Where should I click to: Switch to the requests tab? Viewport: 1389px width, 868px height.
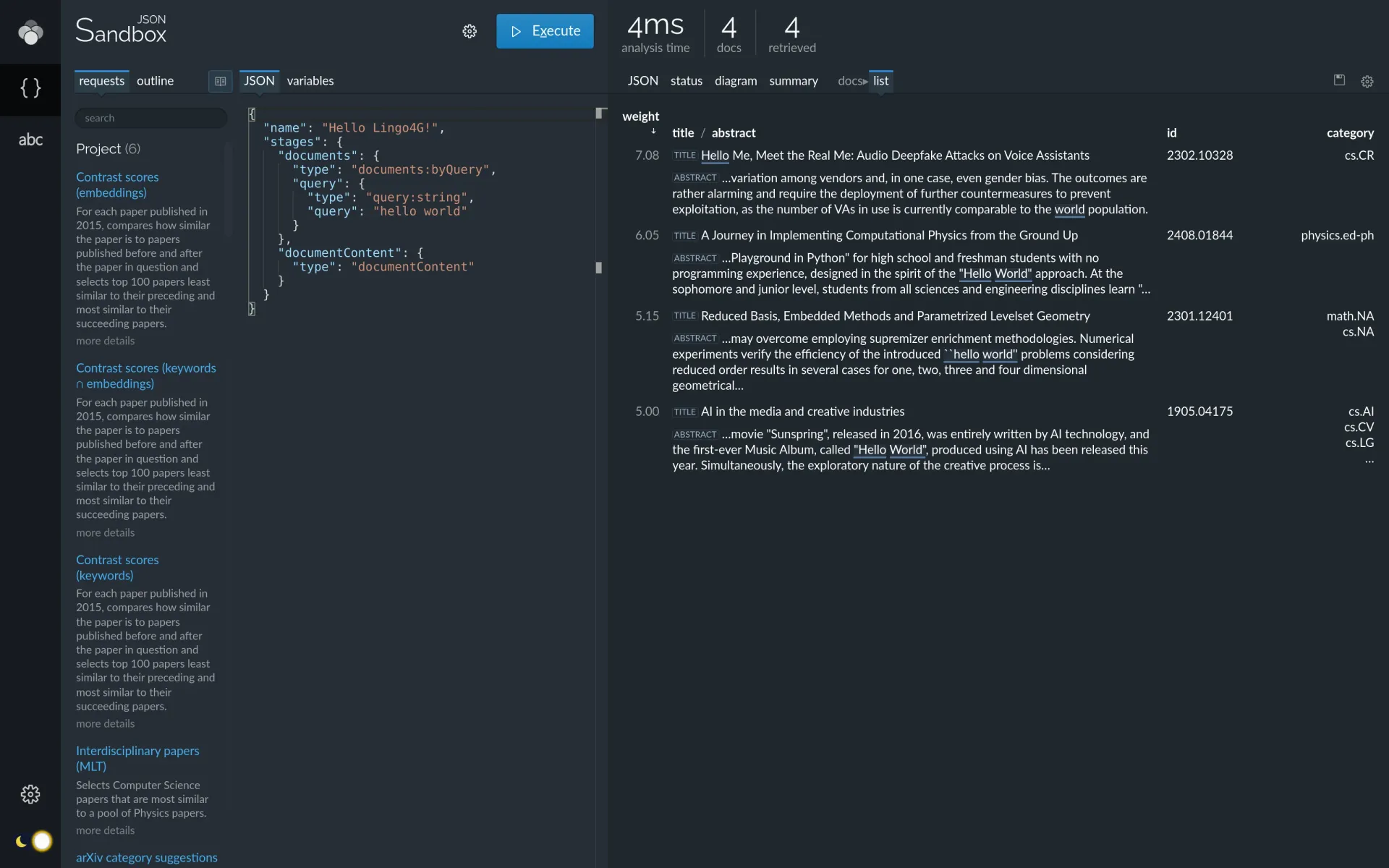pos(101,80)
